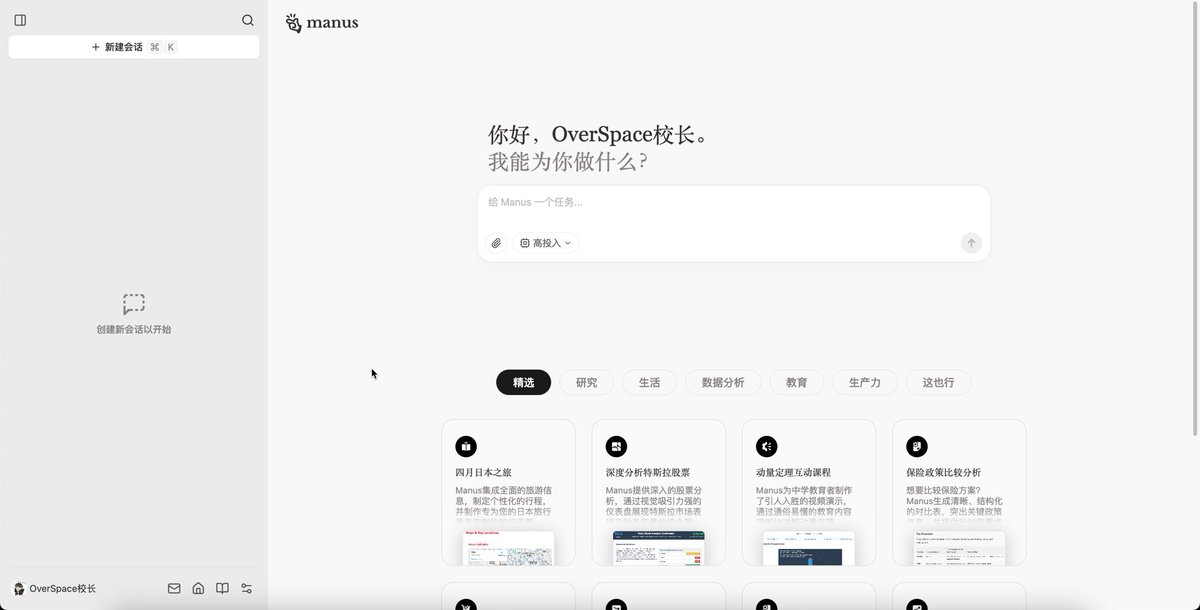This screenshot has height=610, width=1200.
Task: Select the 生产力 category tab
Action: (865, 382)
